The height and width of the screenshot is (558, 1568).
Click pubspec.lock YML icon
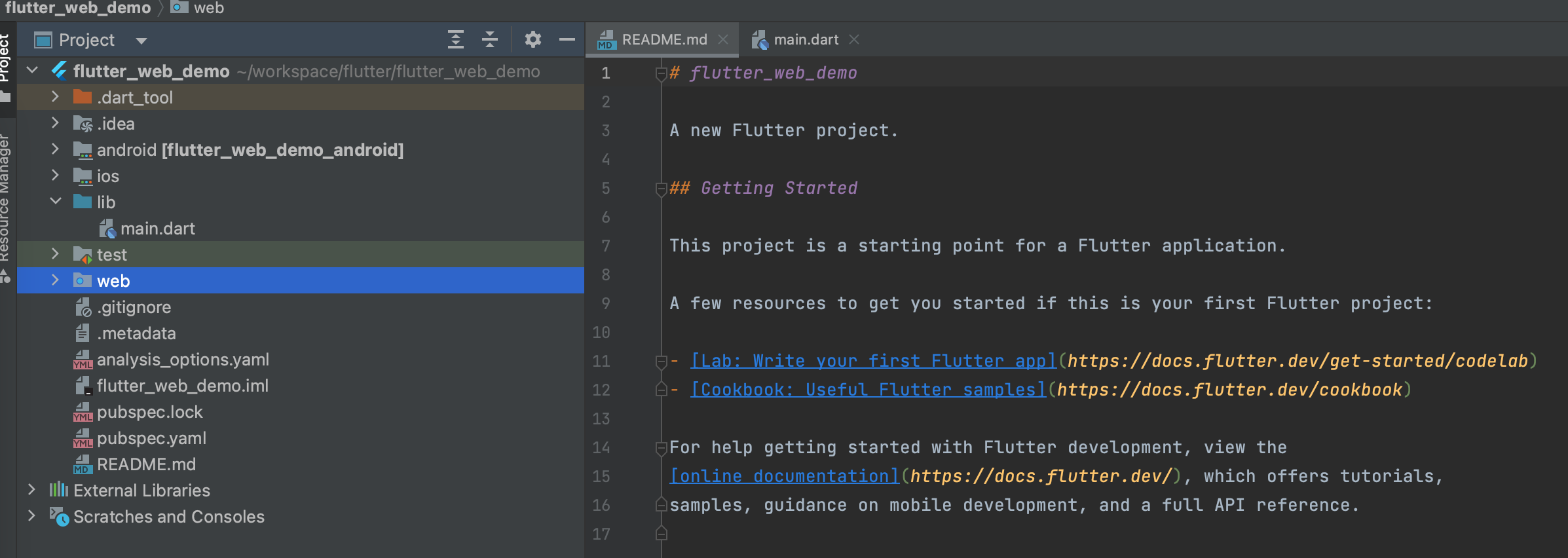83,412
